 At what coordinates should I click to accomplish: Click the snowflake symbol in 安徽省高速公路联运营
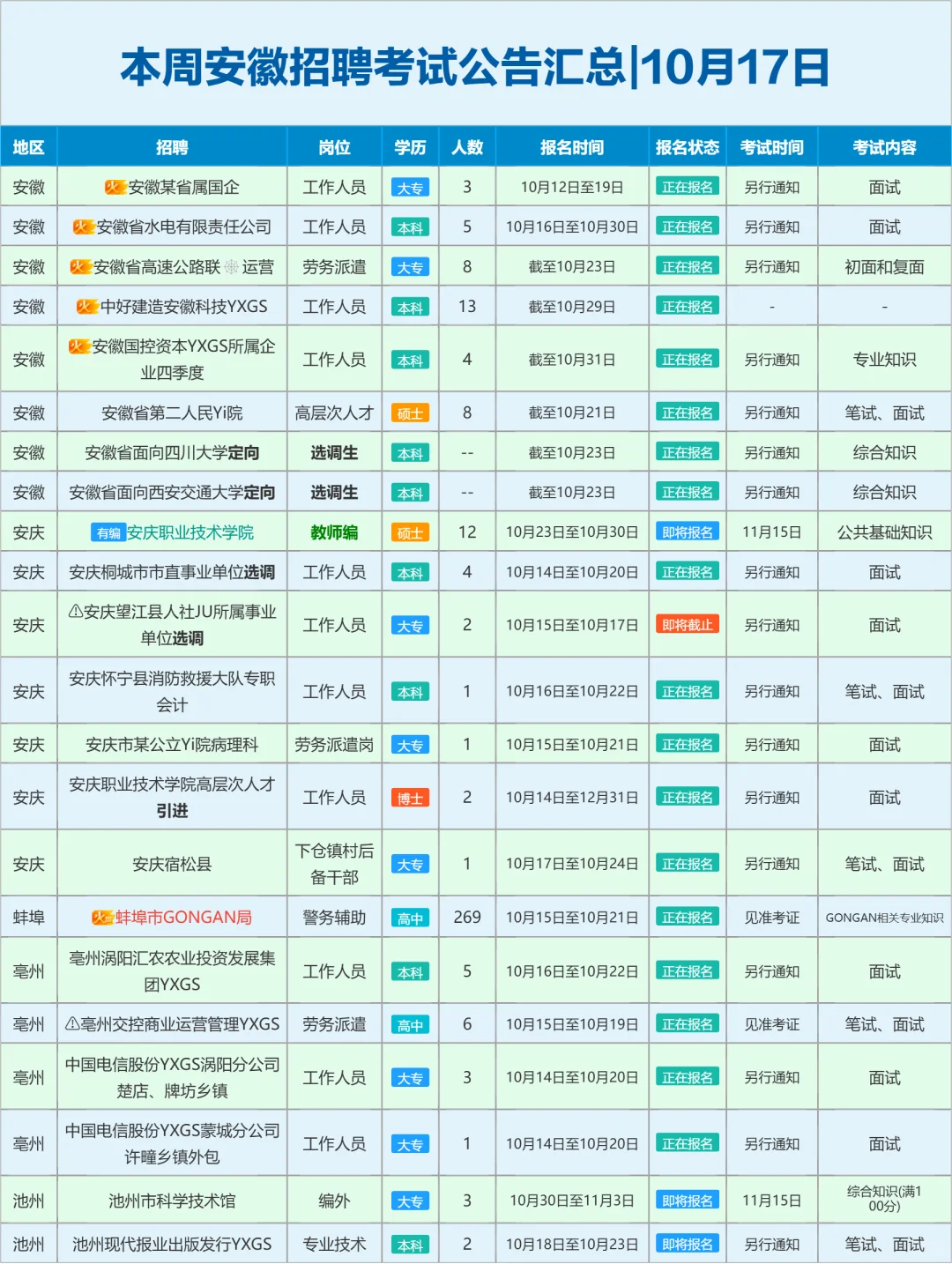pos(232,266)
